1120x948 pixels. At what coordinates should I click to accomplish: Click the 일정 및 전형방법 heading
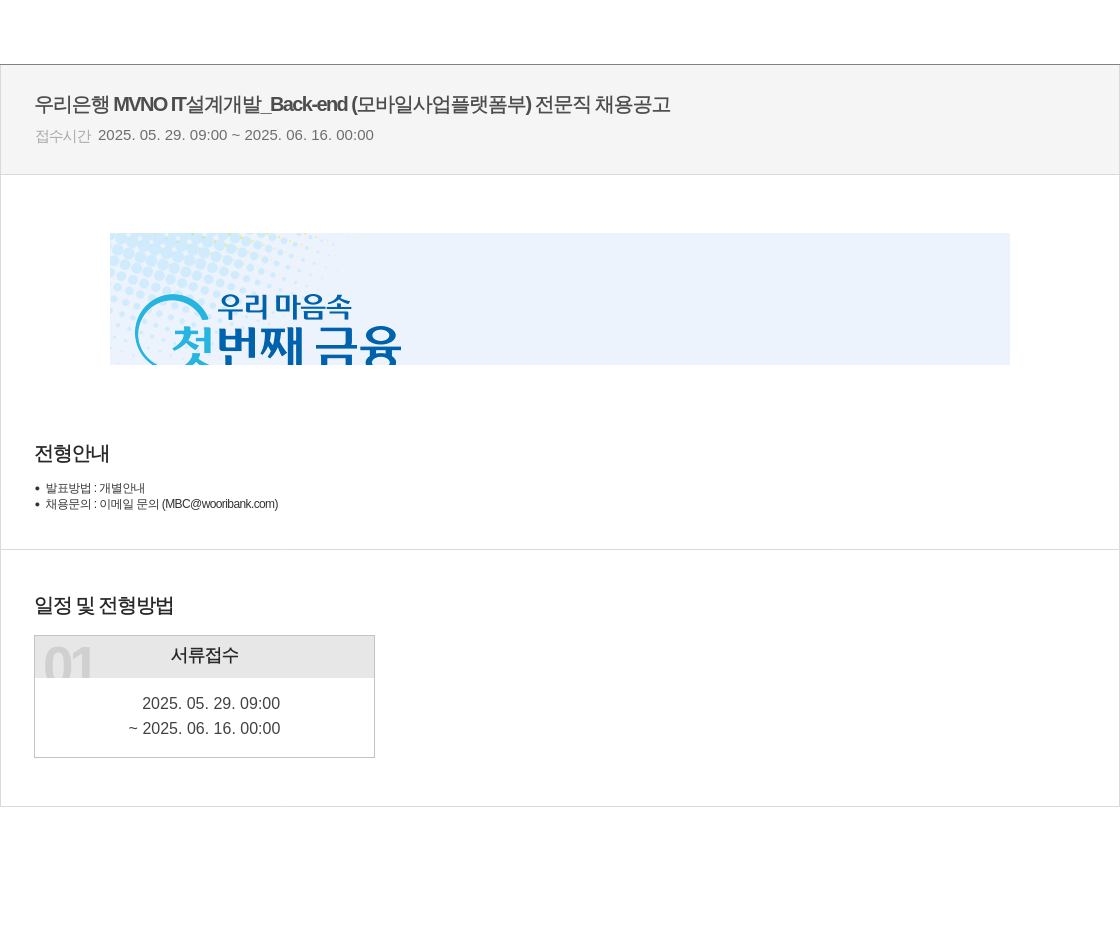coord(104,606)
